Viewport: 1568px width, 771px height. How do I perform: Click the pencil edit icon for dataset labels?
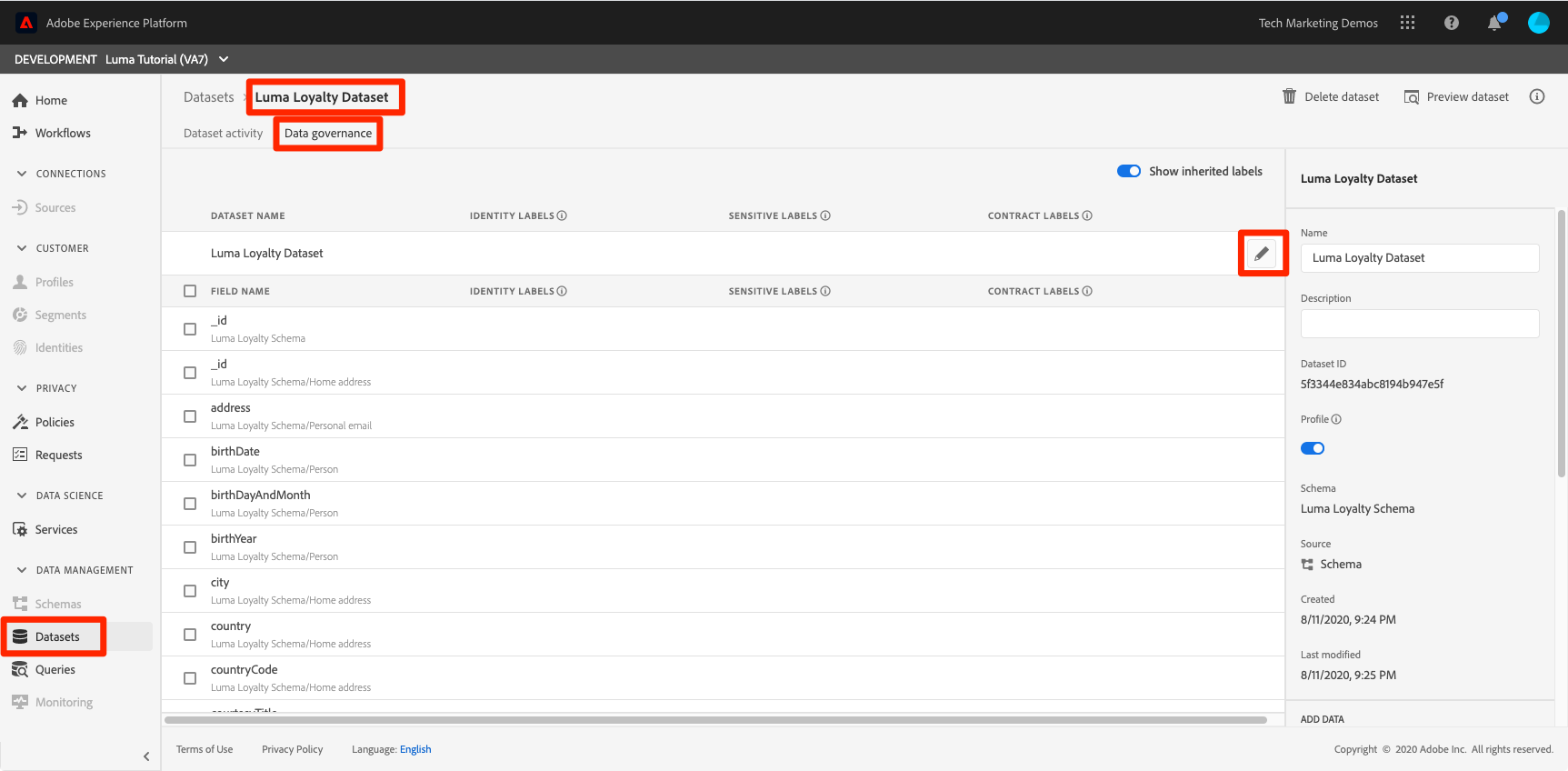click(1262, 254)
